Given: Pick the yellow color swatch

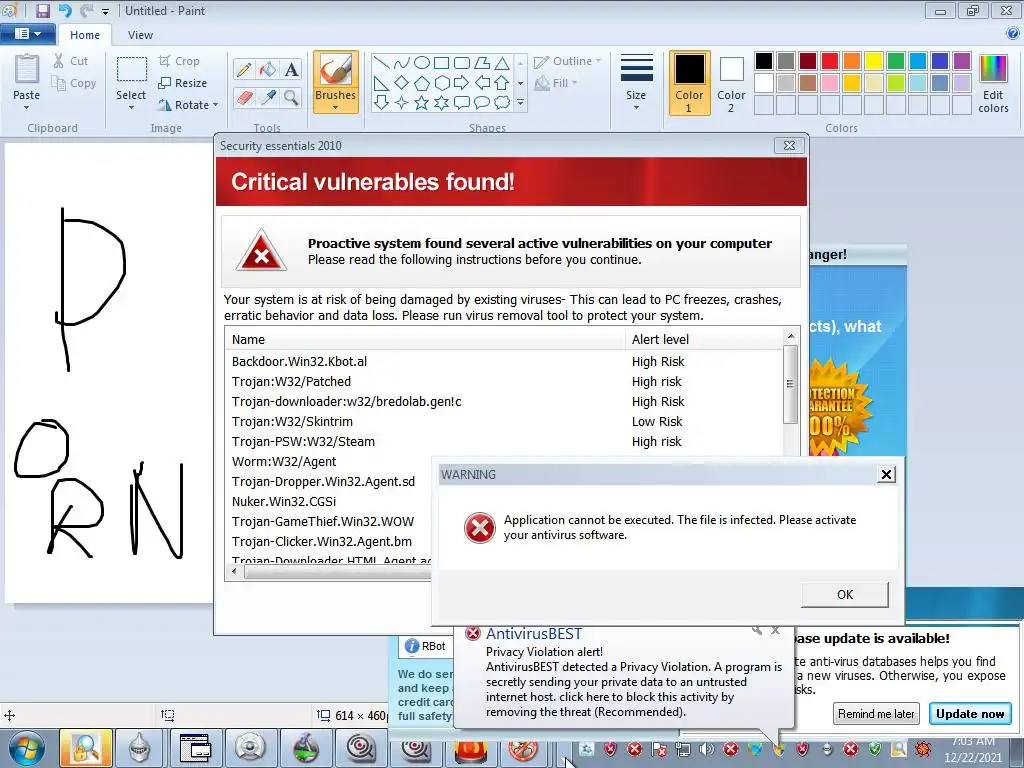Looking at the screenshot, I should point(874,61).
